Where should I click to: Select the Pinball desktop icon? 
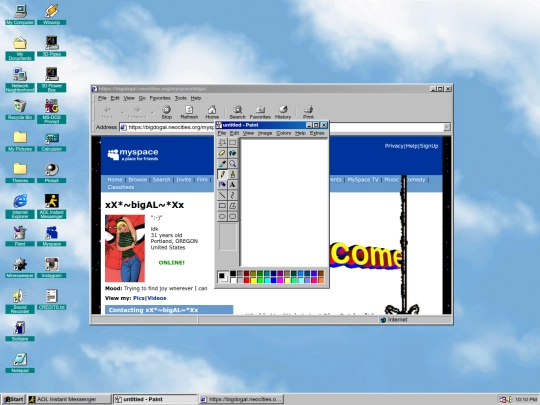tap(52, 173)
